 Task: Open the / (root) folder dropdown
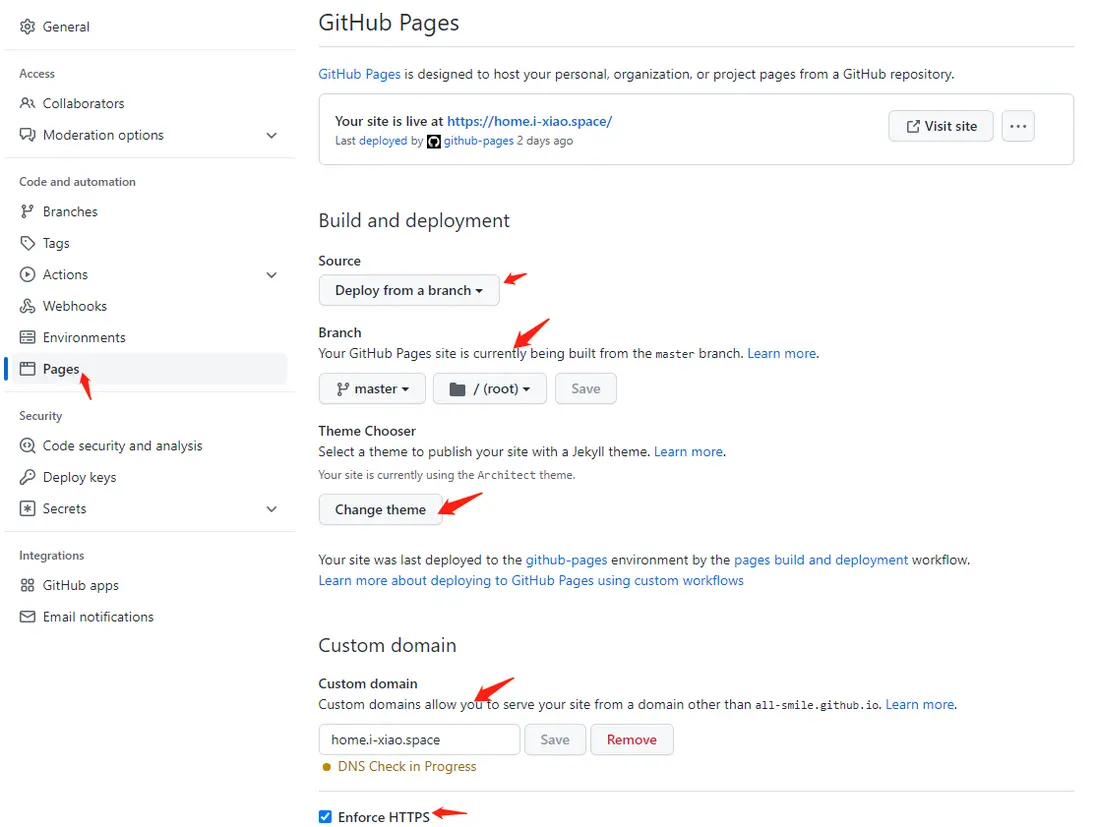[490, 389]
